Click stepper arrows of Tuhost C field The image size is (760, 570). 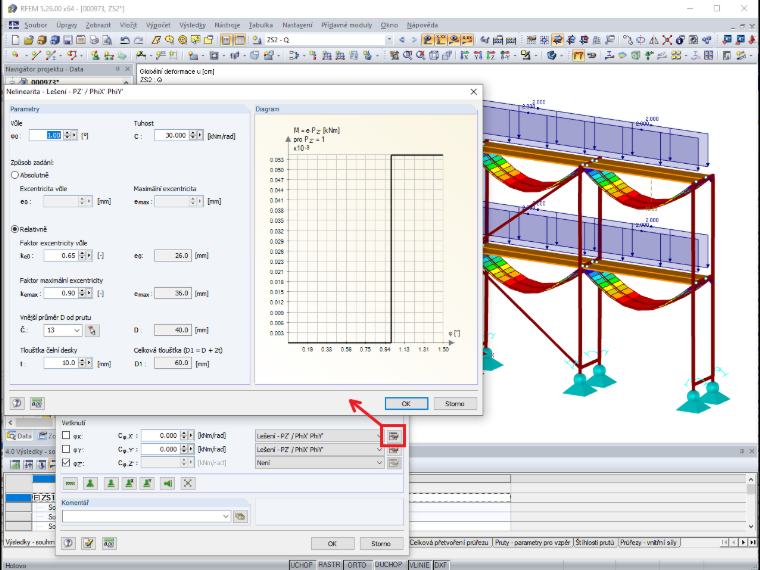193,135
